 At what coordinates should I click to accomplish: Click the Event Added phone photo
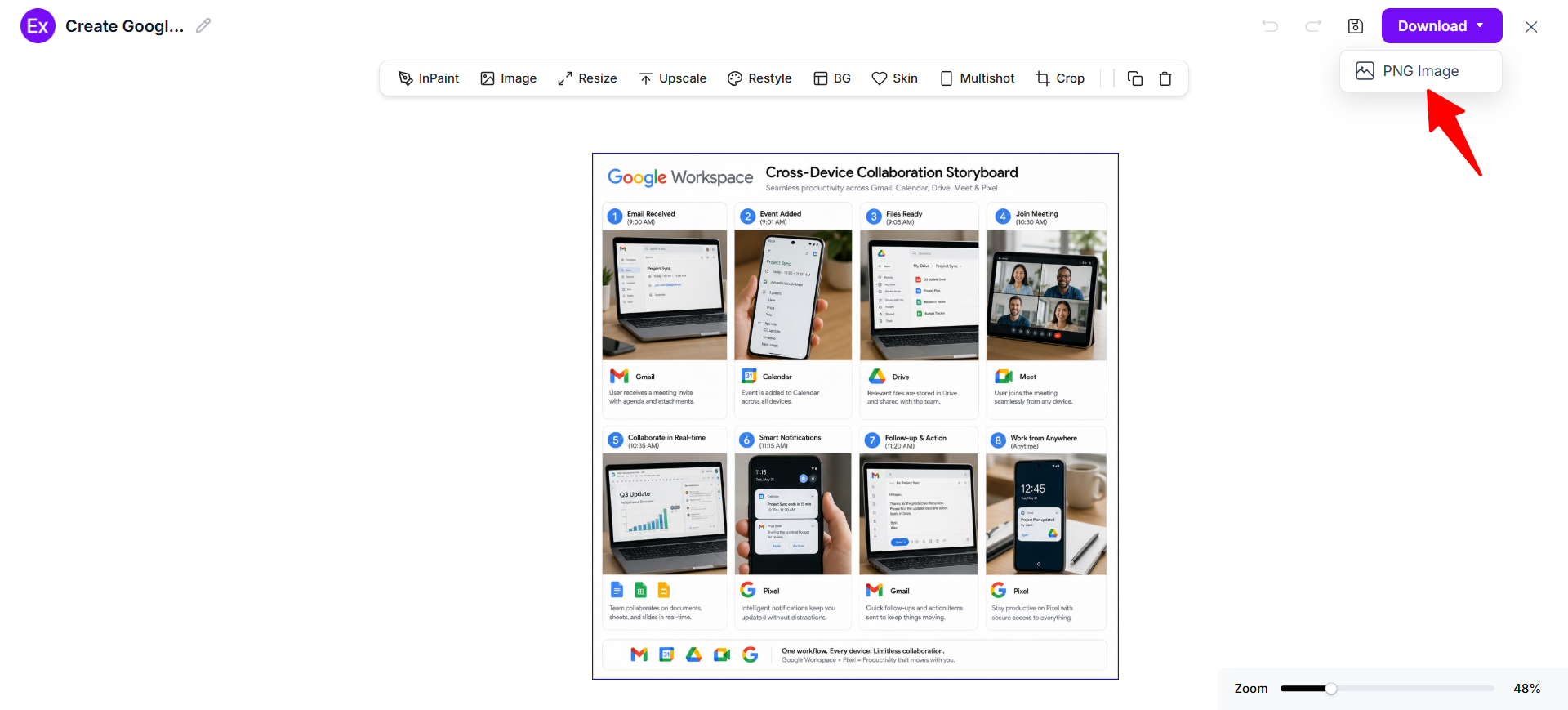point(793,295)
